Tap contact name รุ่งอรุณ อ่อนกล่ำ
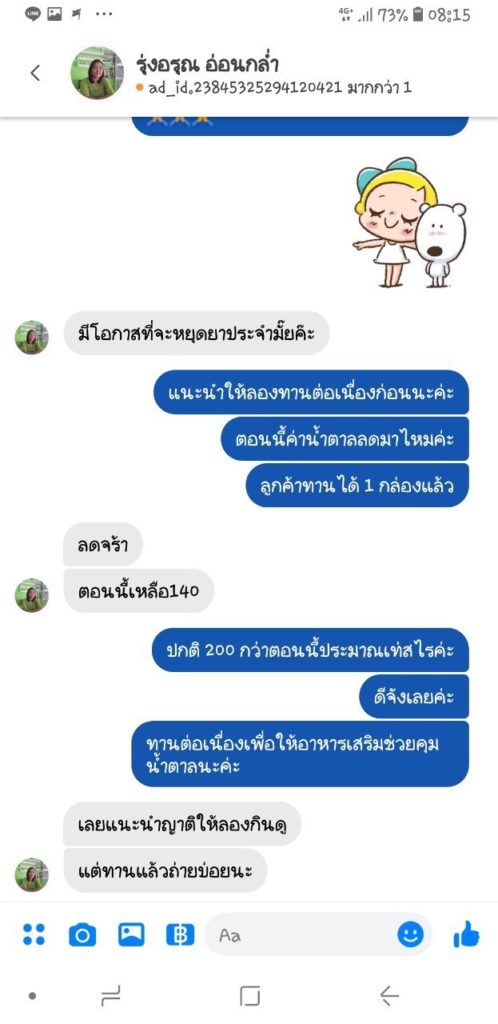 (208, 64)
